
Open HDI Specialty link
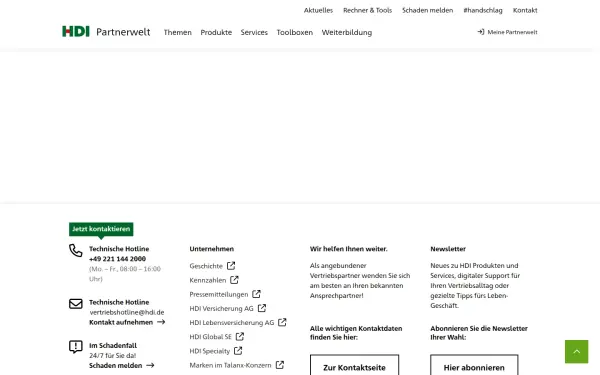[x=210, y=351]
